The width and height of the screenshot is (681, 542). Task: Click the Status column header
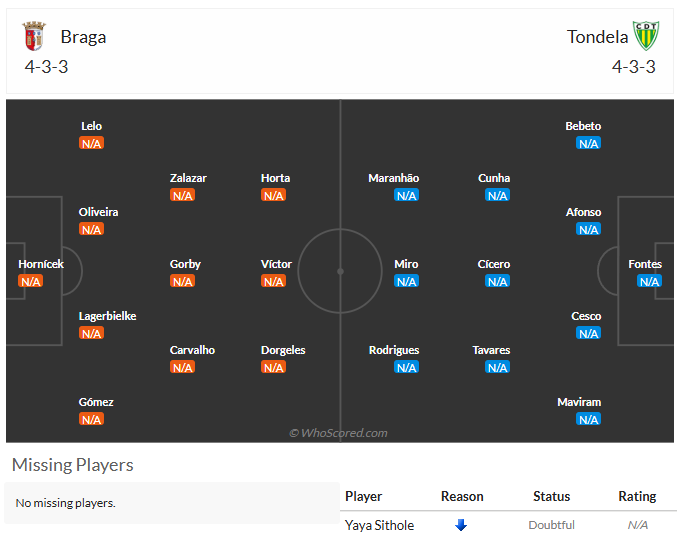[552, 496]
